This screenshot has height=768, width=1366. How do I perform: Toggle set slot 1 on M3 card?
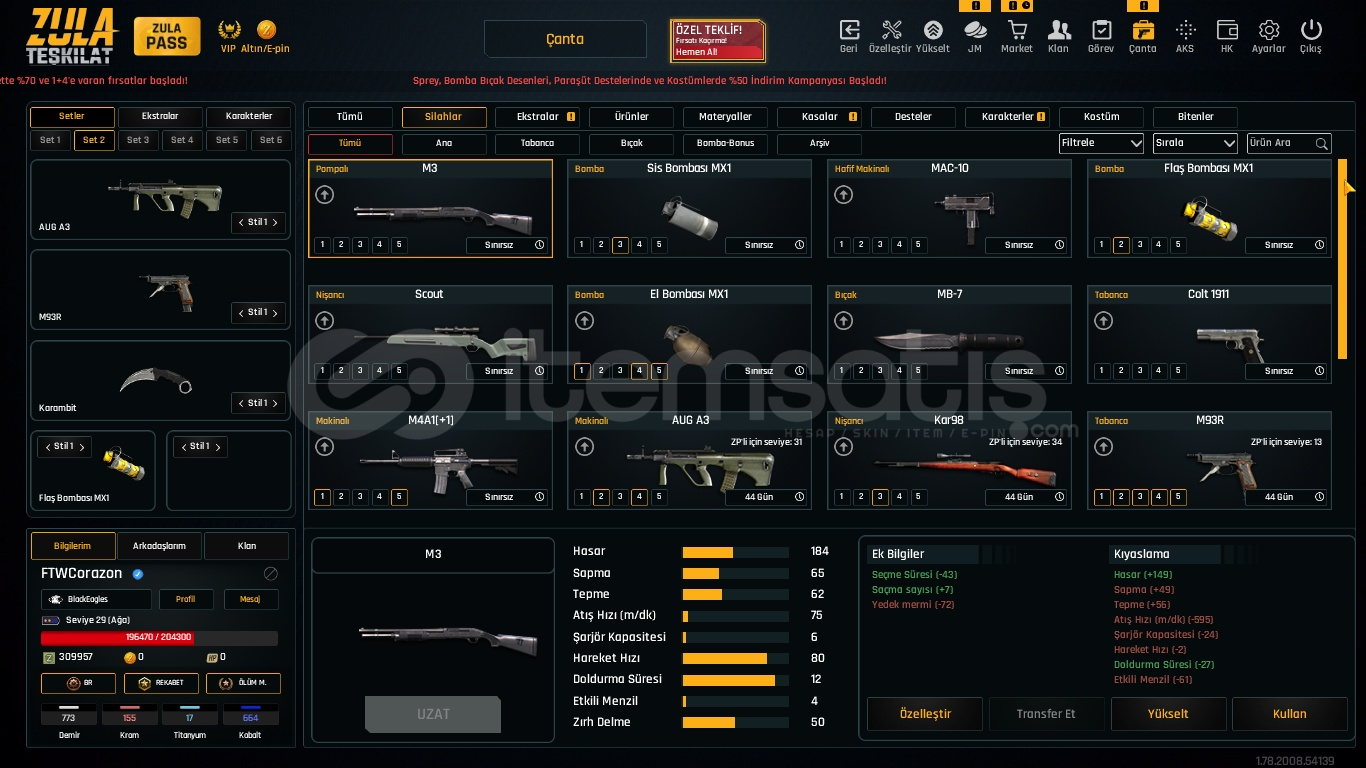click(x=322, y=245)
